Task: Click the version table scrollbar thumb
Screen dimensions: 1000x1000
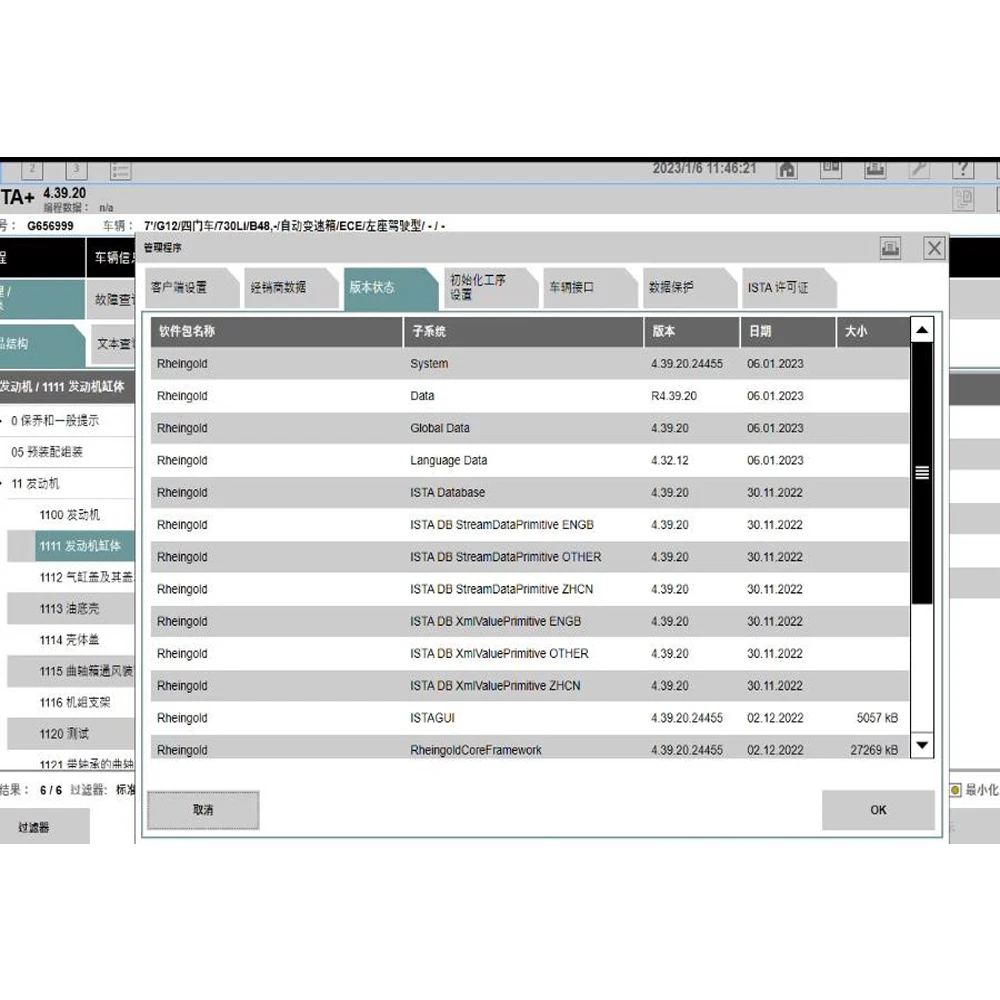Action: [922, 473]
